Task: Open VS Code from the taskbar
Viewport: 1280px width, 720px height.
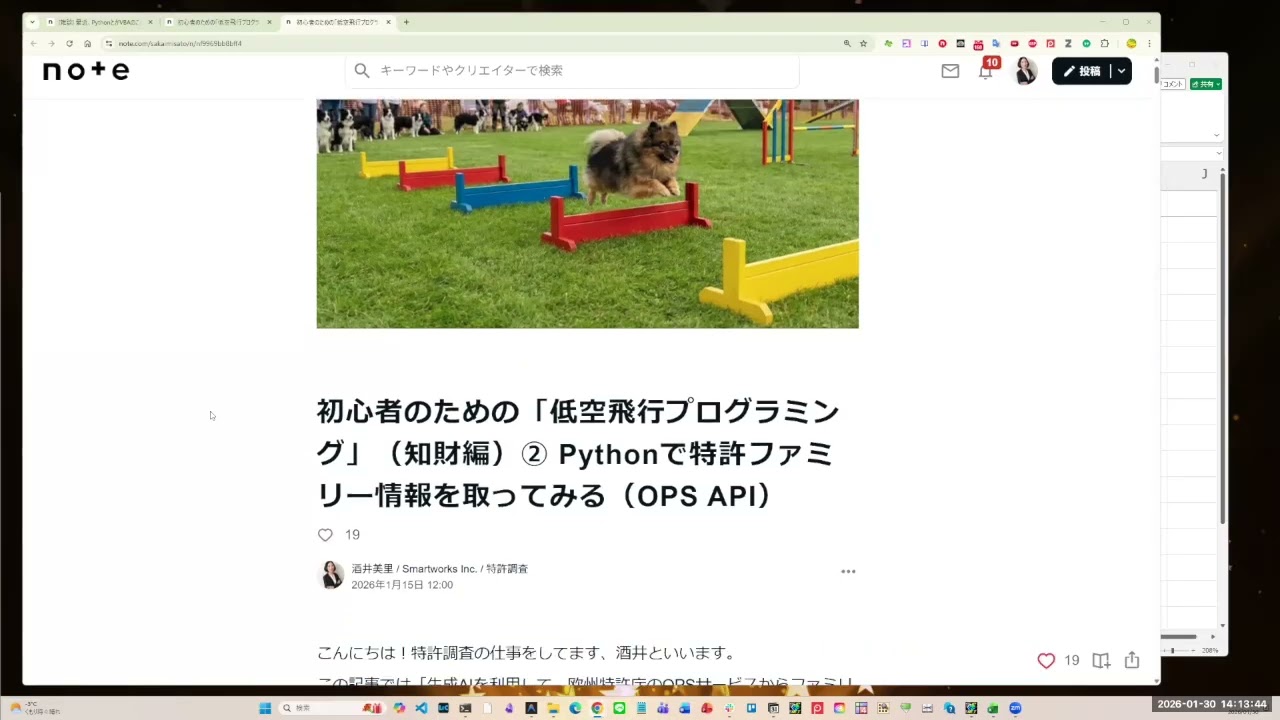Action: click(x=421, y=708)
